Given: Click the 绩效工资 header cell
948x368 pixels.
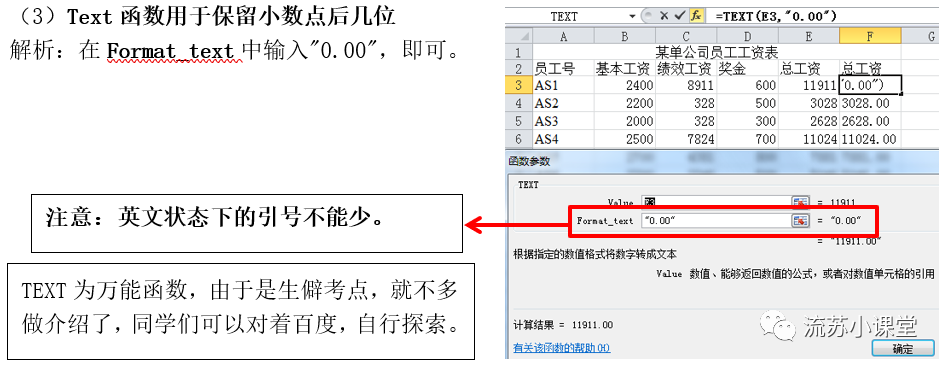Looking at the screenshot, I should tap(686, 68).
